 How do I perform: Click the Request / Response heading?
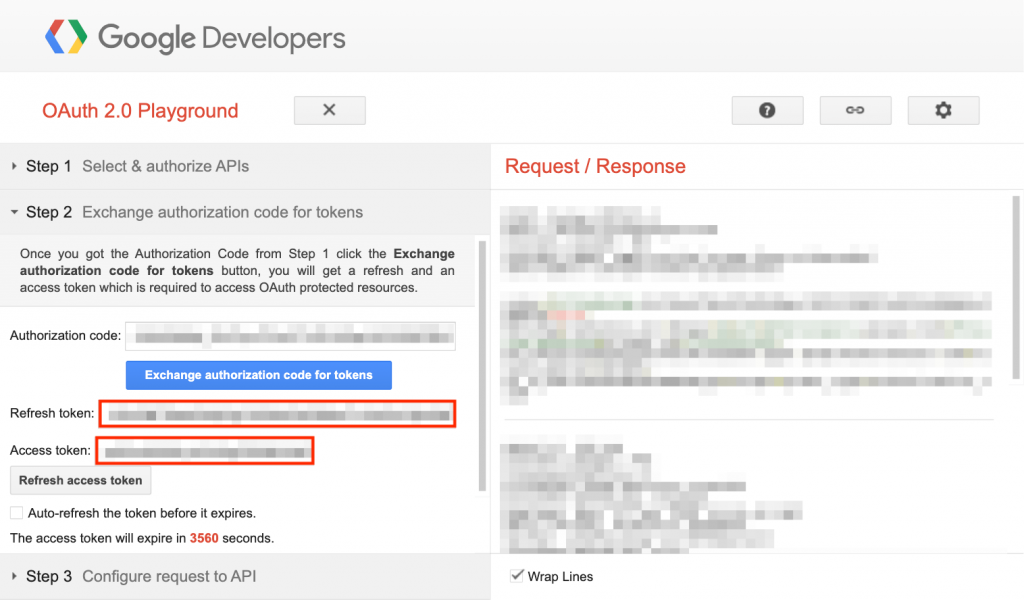tap(595, 166)
